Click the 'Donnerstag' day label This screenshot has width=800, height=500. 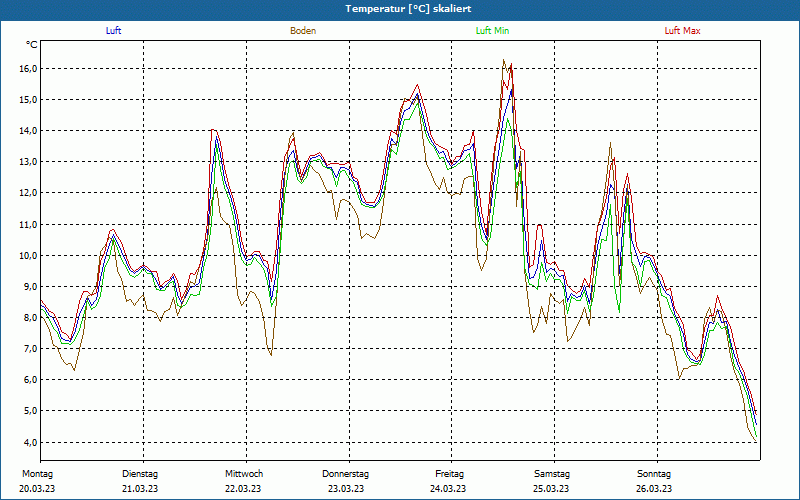[345, 474]
